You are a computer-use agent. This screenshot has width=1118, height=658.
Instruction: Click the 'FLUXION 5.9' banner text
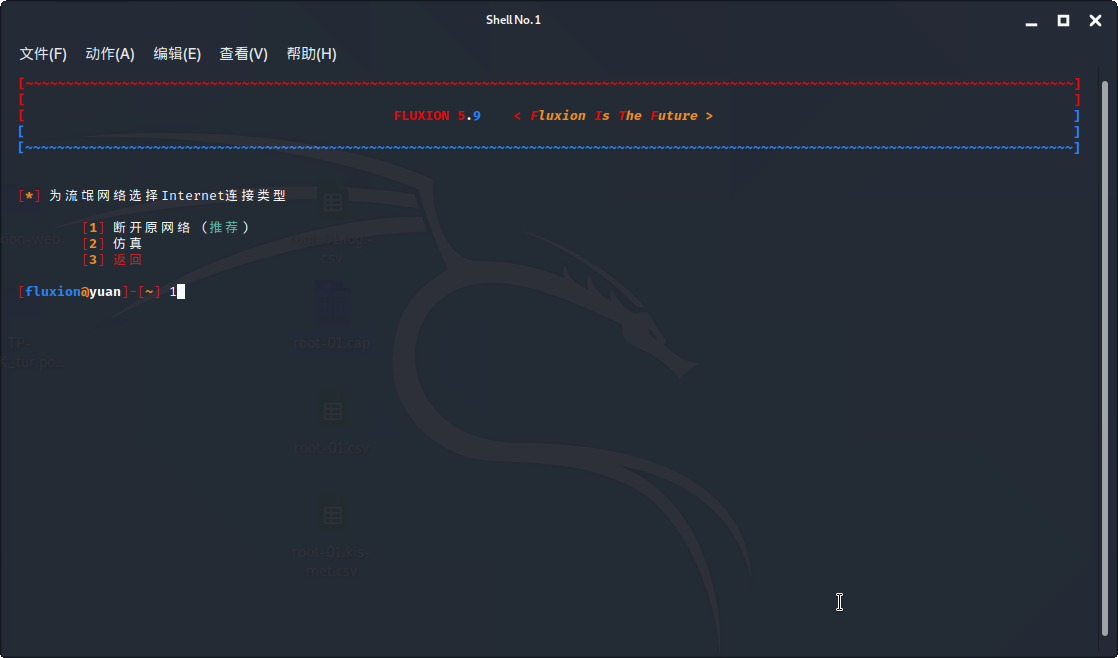click(437, 115)
